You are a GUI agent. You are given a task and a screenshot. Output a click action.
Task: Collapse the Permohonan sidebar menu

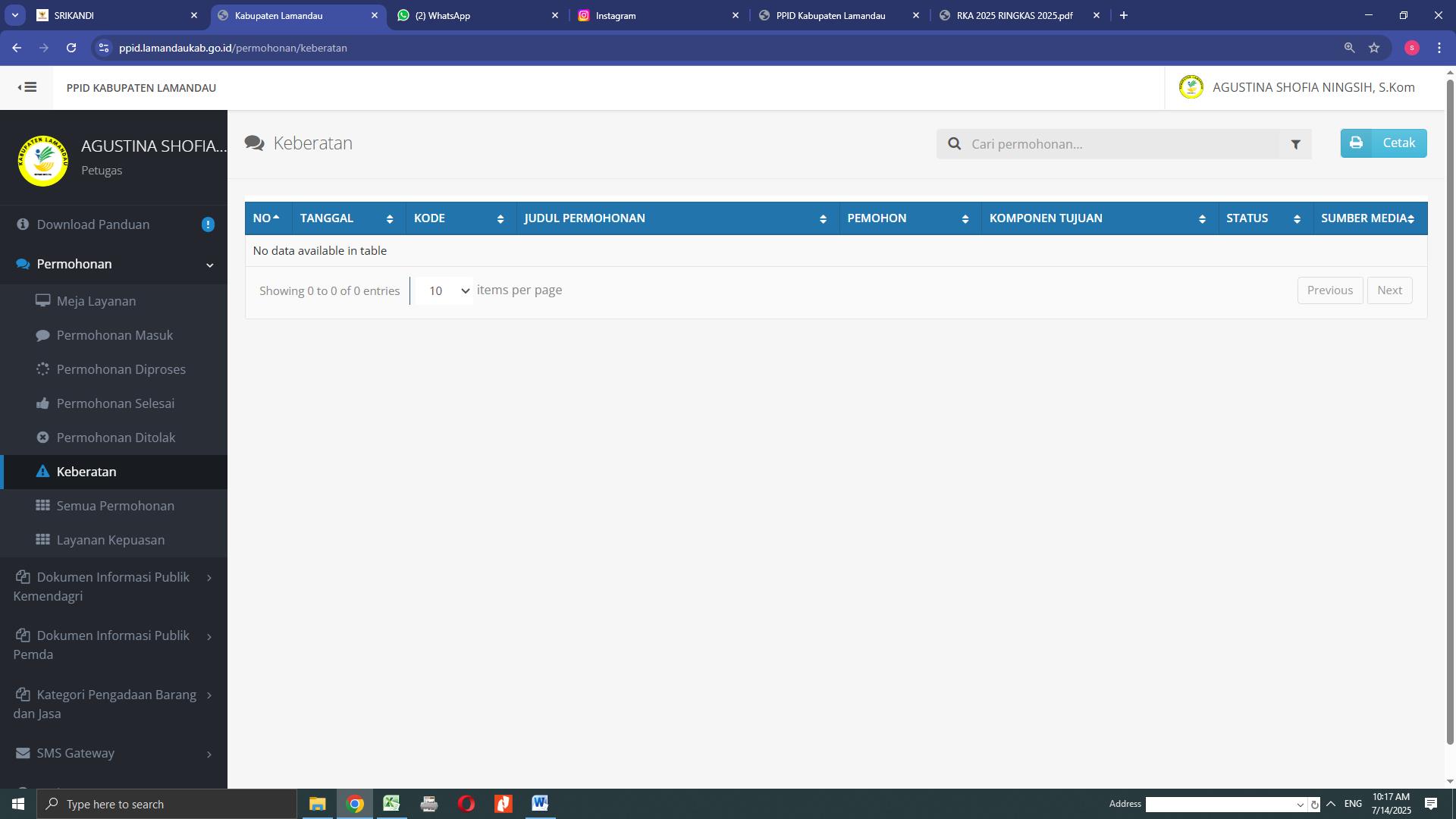209,265
